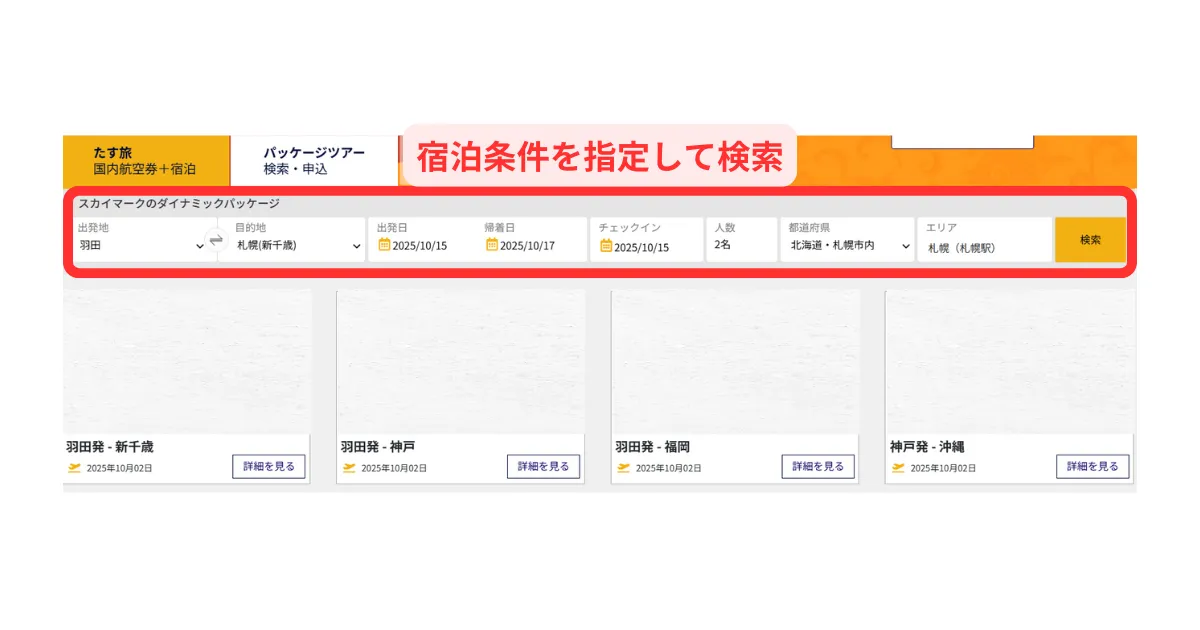Click the エリア field showing 札幌（札幌駅）
Screen dimensions: 1200x630
(984, 247)
